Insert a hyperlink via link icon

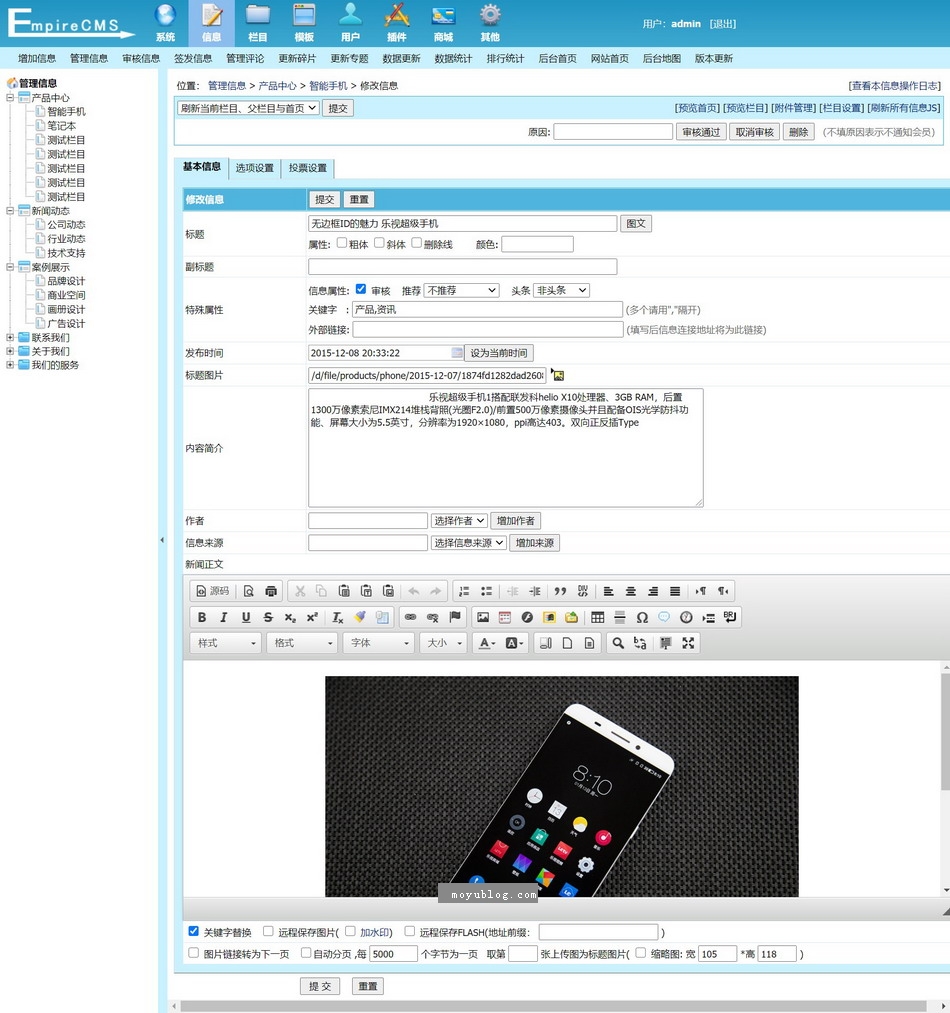410,618
